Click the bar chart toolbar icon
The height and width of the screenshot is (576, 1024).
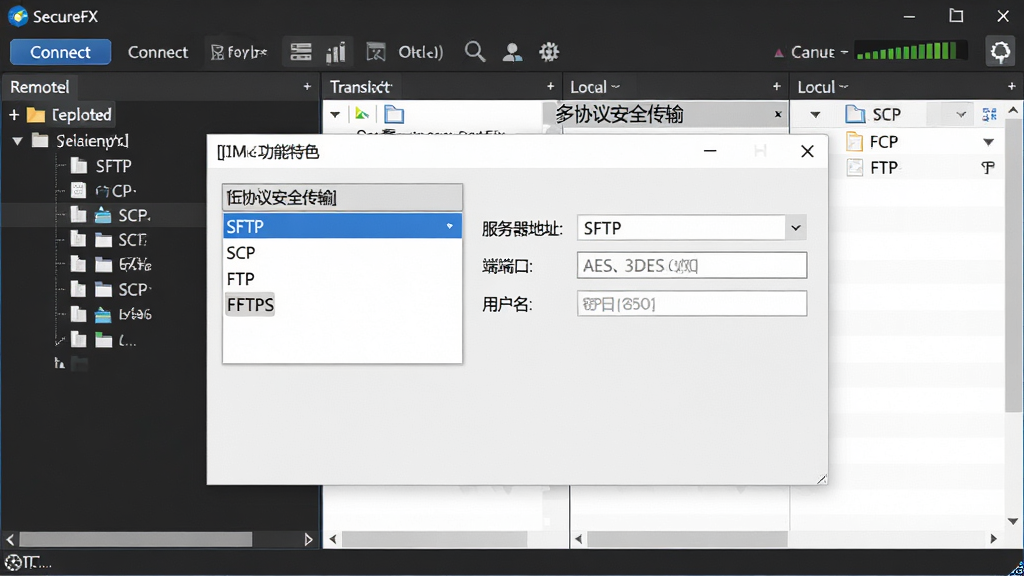click(336, 52)
